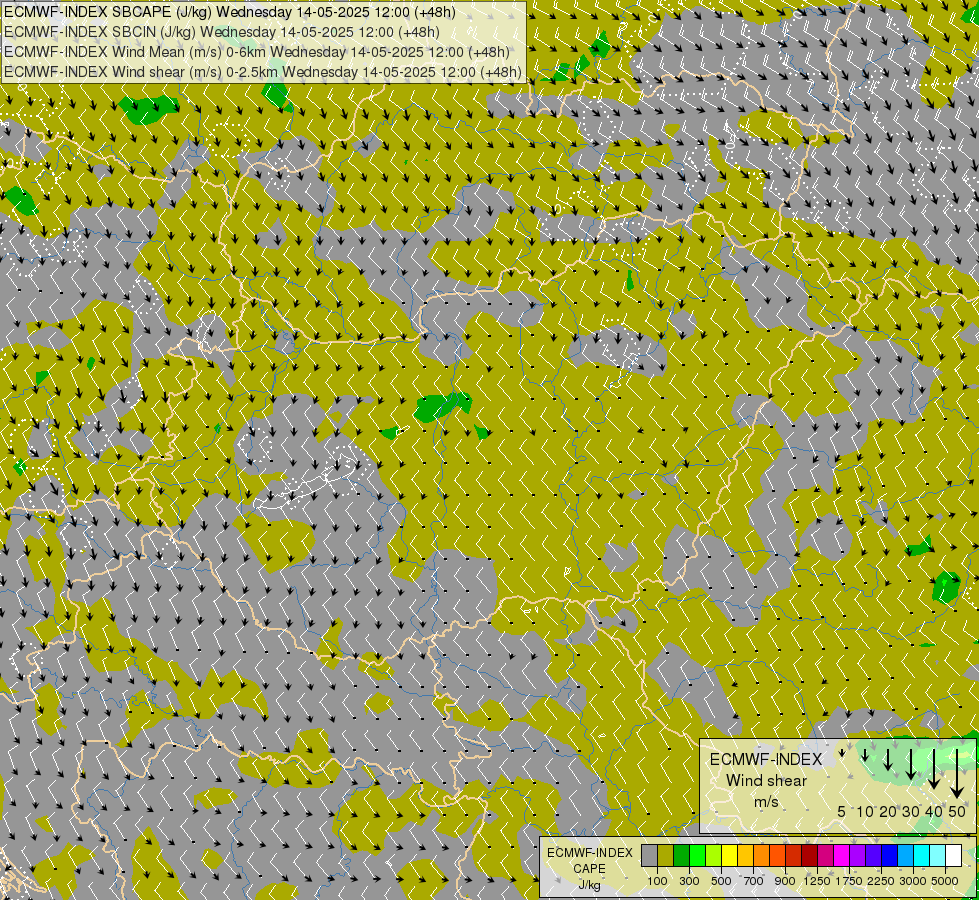Click the Wind shear 0-2.5km title line
Image resolution: width=979 pixels, height=900 pixels.
click(x=263, y=72)
